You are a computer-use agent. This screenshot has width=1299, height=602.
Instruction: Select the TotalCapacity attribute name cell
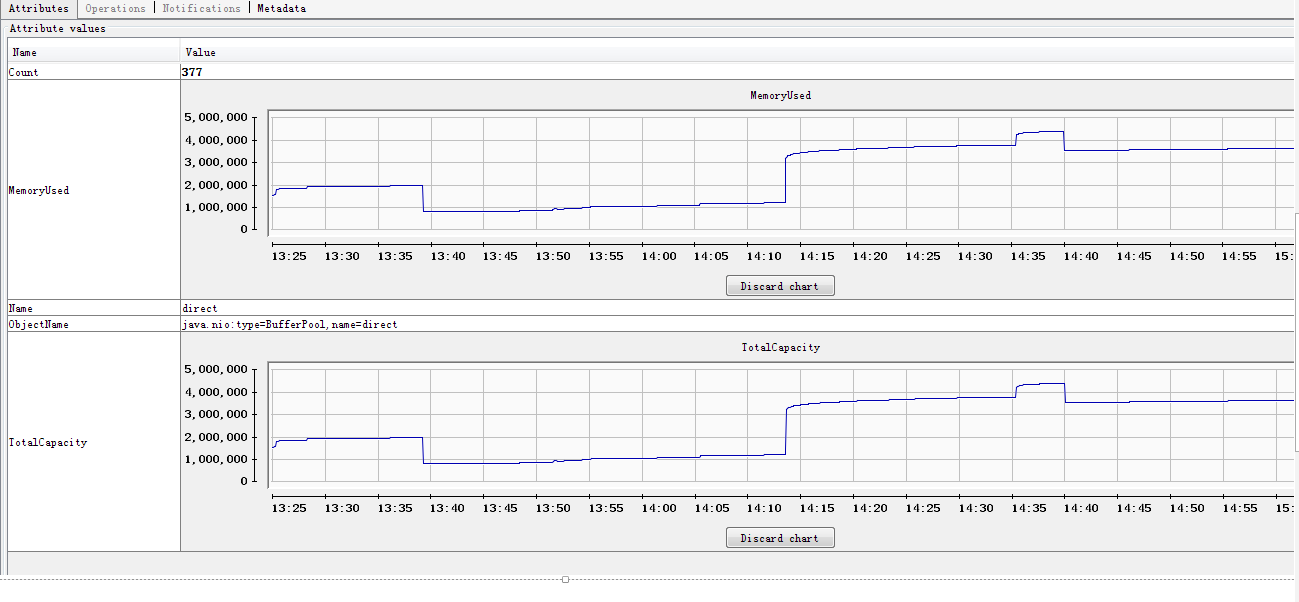click(x=94, y=442)
